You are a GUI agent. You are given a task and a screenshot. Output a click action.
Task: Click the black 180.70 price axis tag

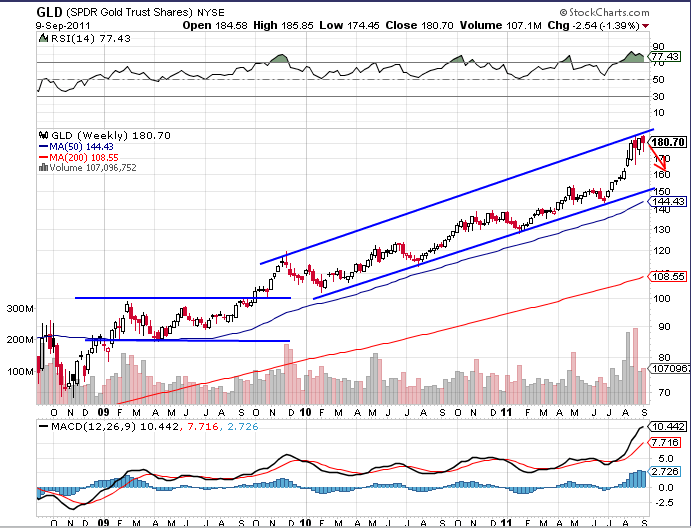click(x=668, y=142)
